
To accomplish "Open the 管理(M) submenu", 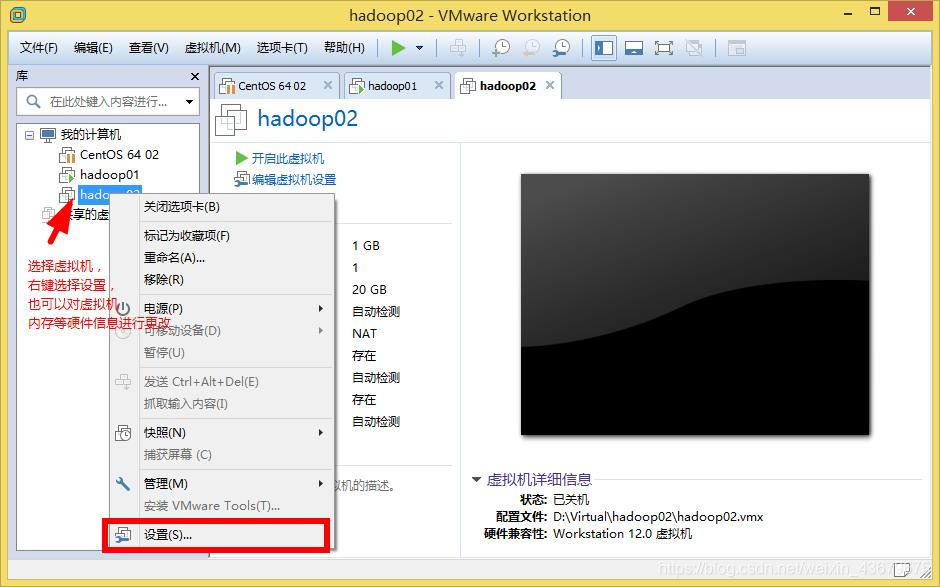I will 222,484.
